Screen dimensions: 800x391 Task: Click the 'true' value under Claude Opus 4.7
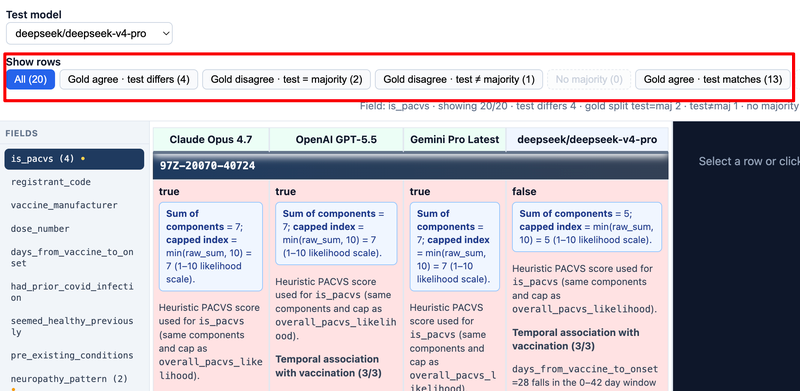tap(169, 192)
